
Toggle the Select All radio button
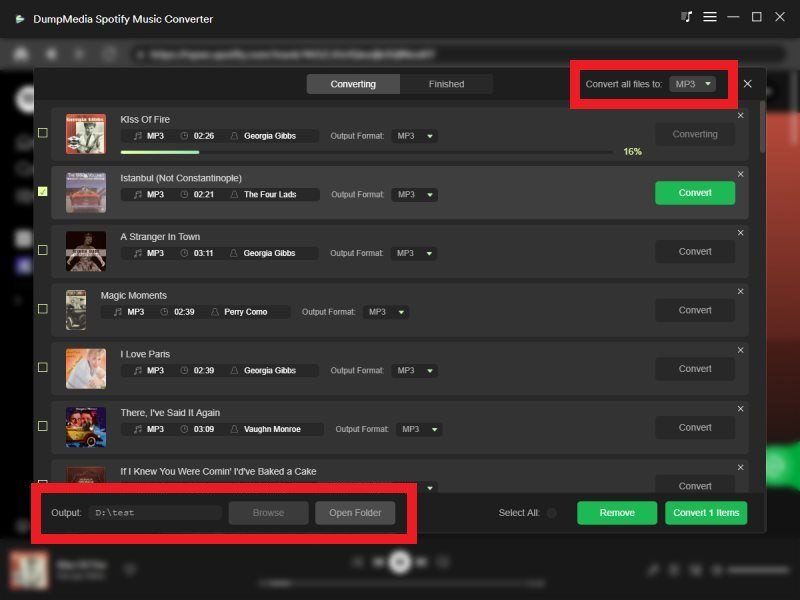click(552, 513)
